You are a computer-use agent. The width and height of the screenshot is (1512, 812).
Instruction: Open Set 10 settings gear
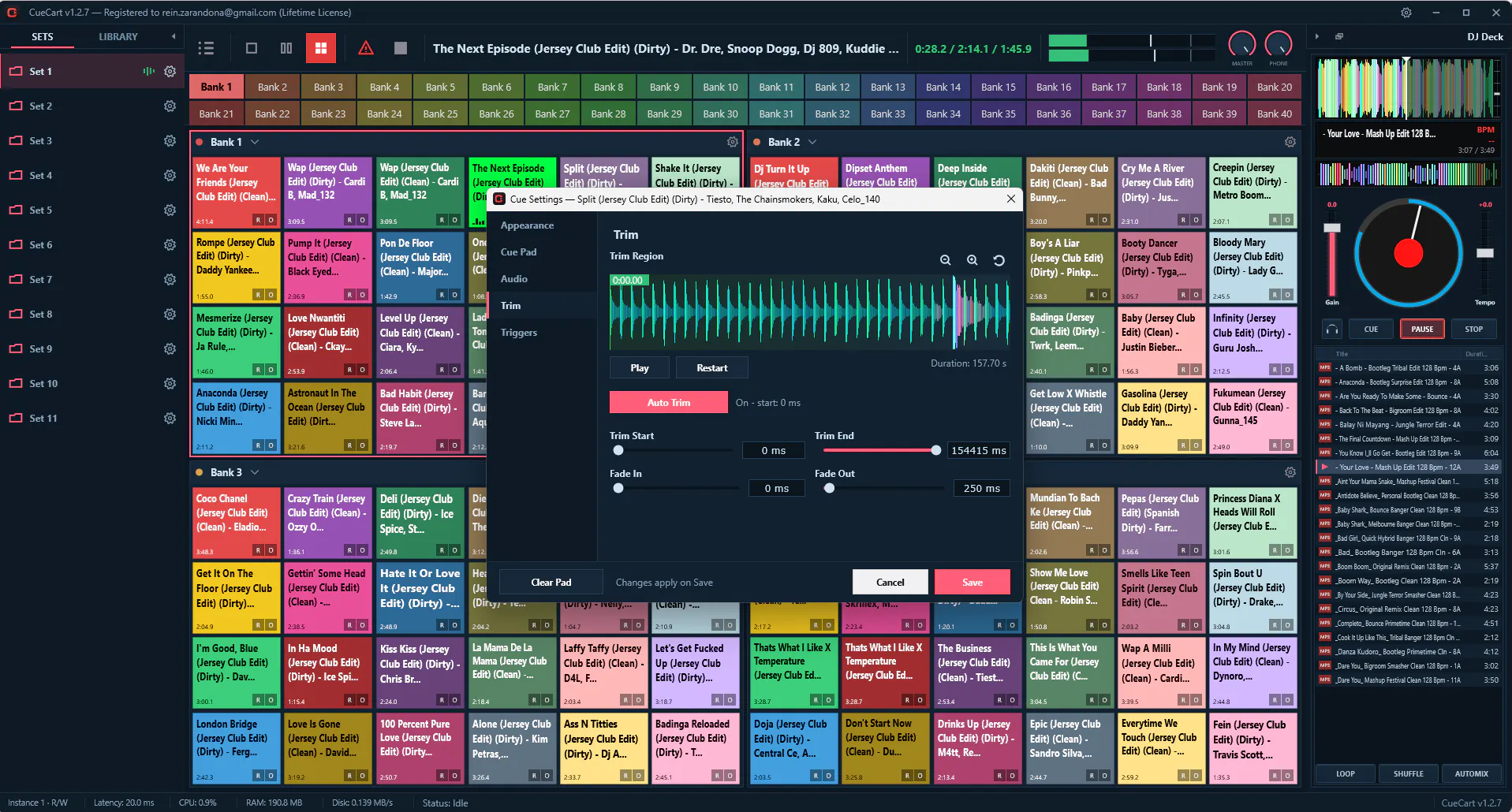coord(170,383)
